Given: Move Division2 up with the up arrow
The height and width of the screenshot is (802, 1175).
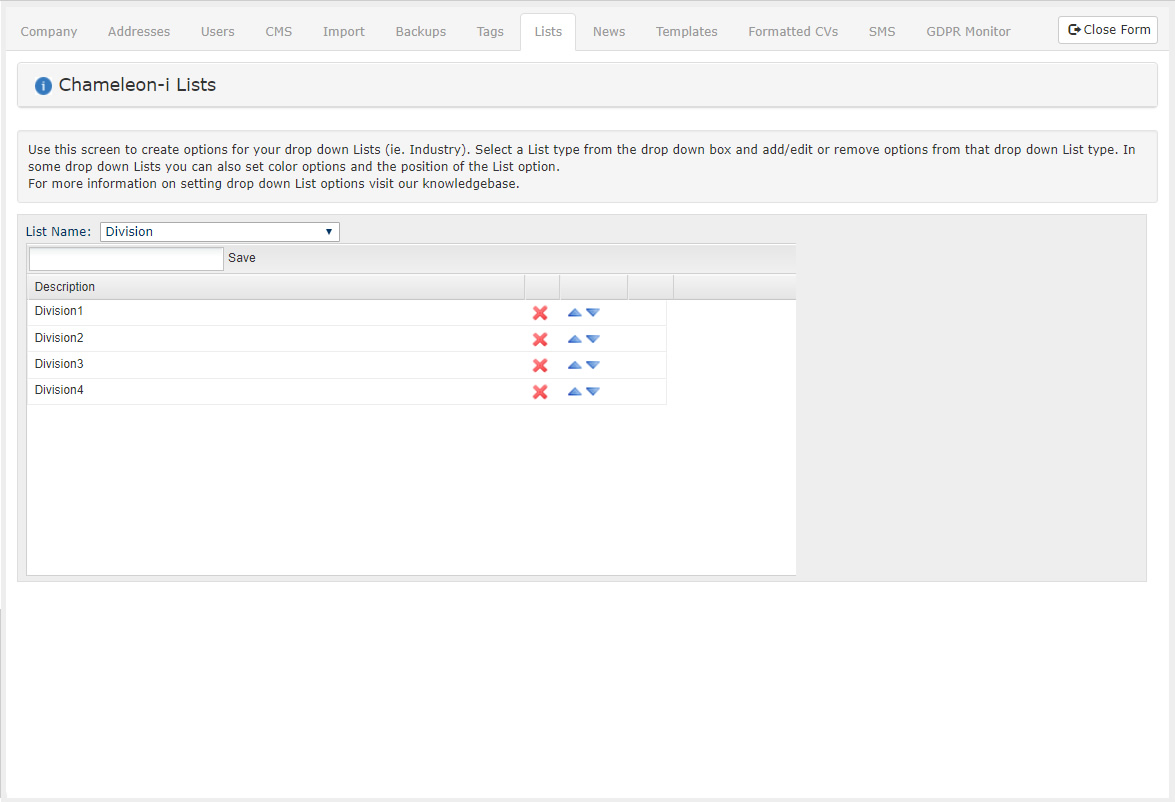Looking at the screenshot, I should pyautogui.click(x=575, y=339).
